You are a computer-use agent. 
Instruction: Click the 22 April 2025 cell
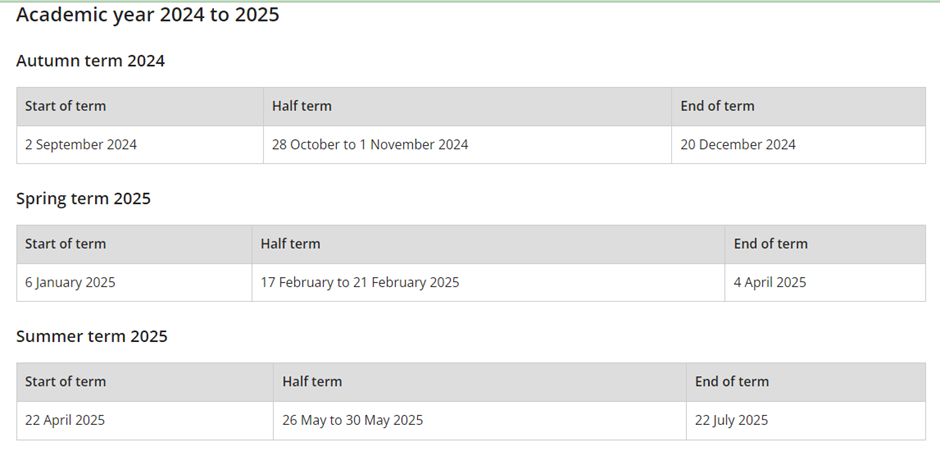pyautogui.click(x=145, y=420)
